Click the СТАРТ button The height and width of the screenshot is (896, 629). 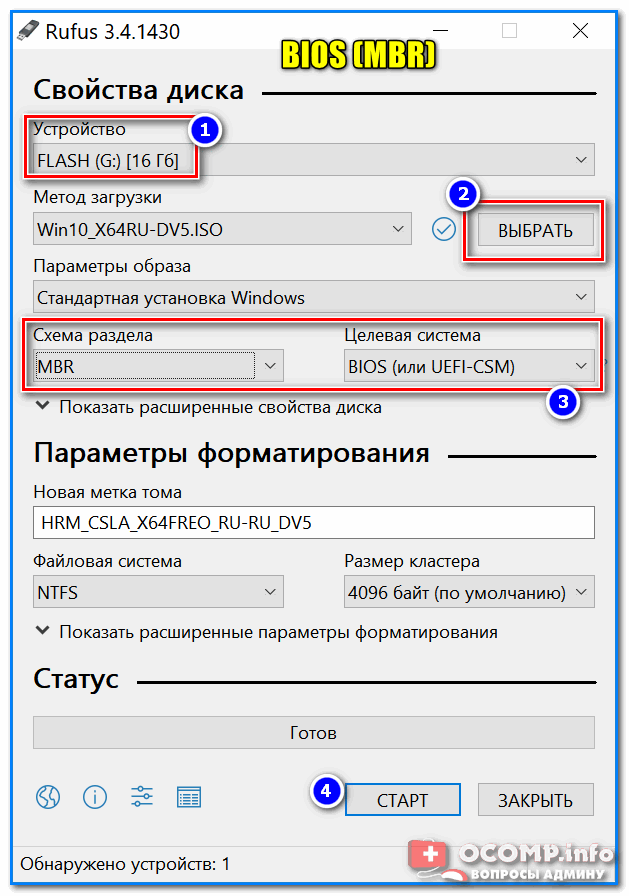[402, 799]
